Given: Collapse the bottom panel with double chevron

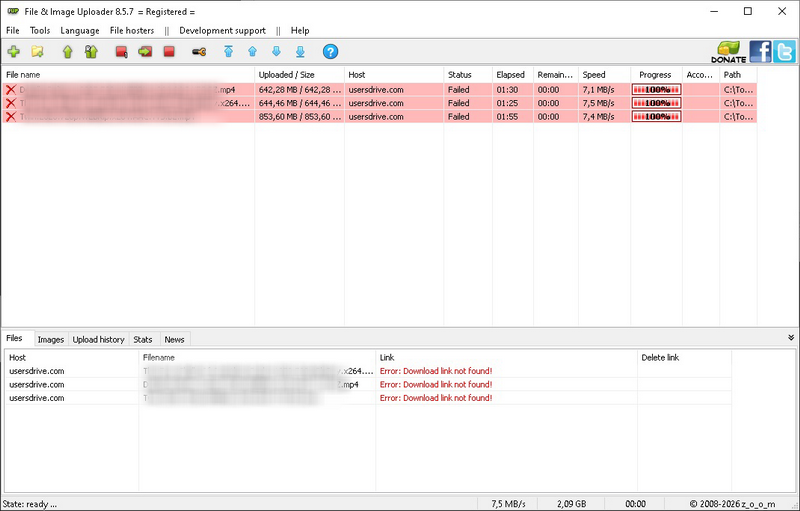Looking at the screenshot, I should 791,338.
